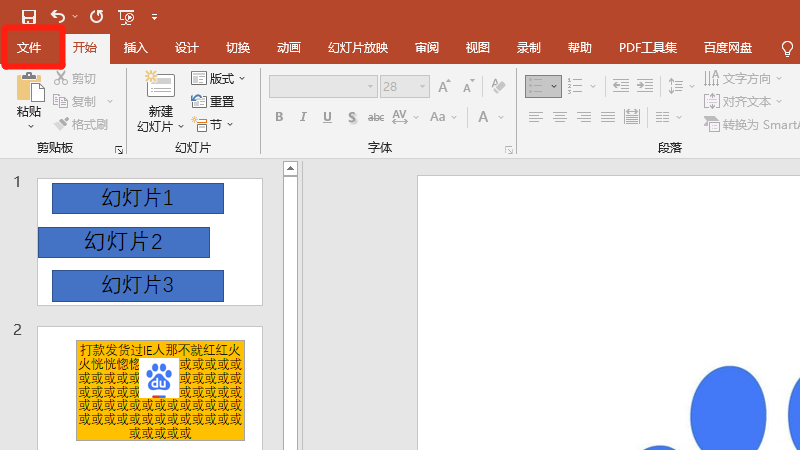Click the Save icon in quick access toolbar
This screenshot has height=450, width=800.
[29, 16]
